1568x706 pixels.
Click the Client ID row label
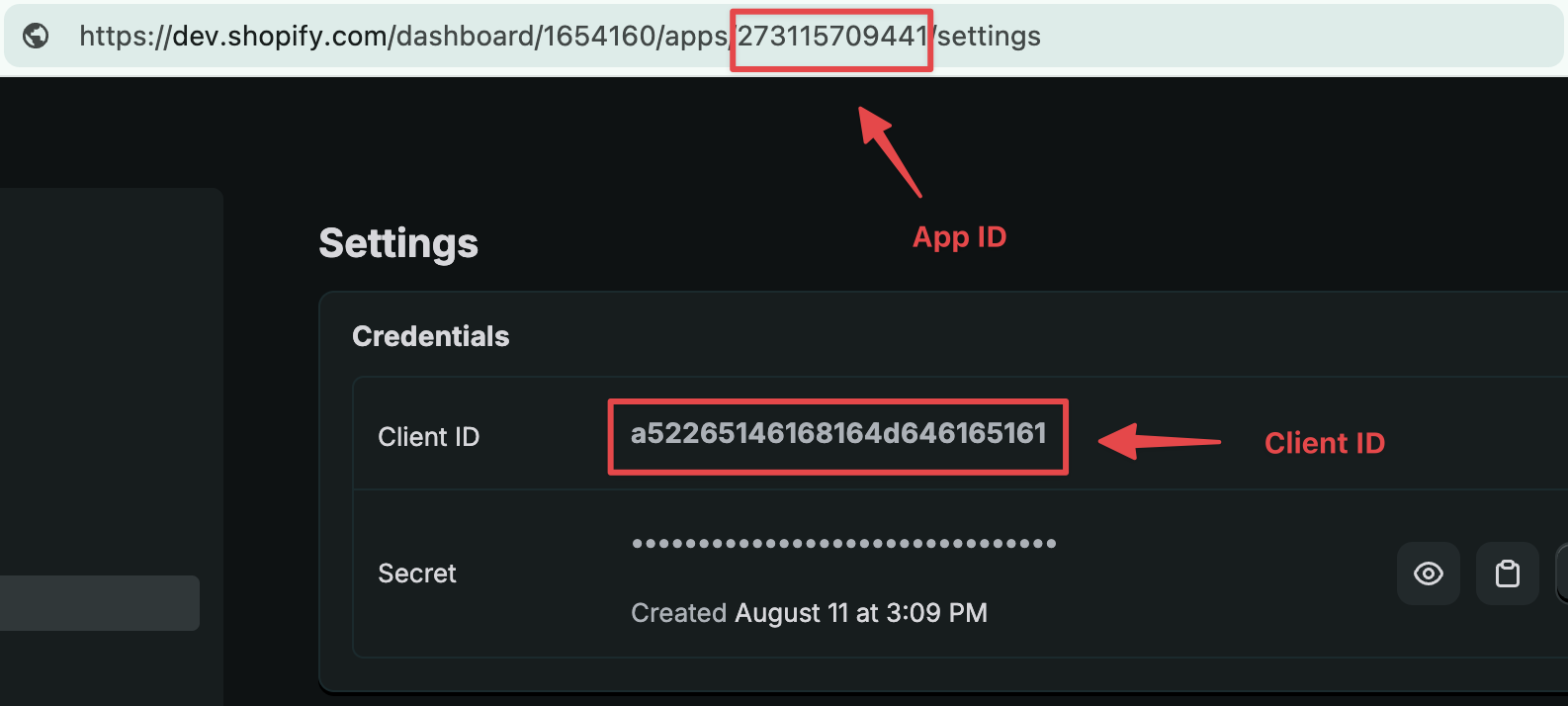click(x=429, y=436)
